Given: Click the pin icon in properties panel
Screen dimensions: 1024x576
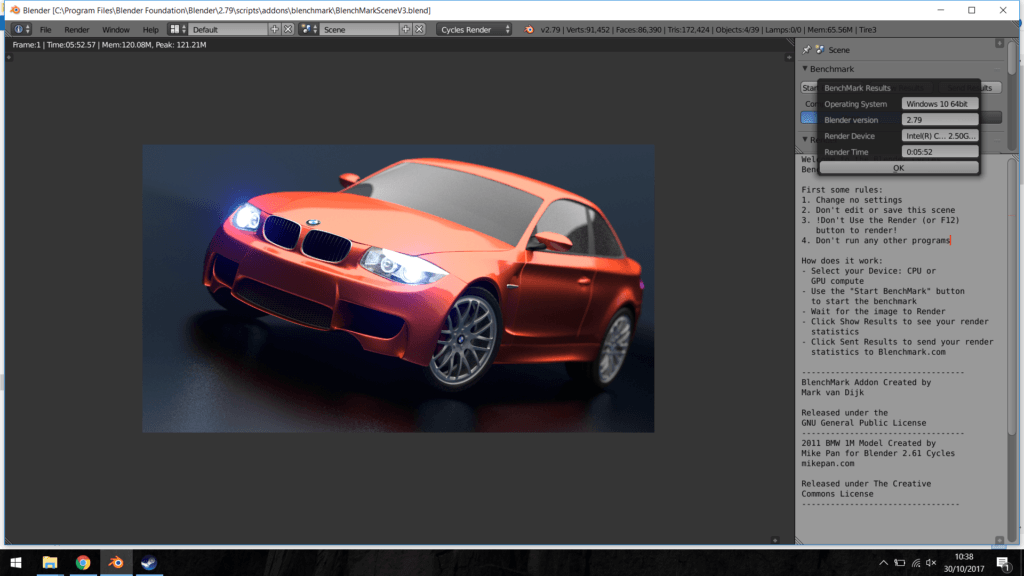Looking at the screenshot, I should point(807,50).
